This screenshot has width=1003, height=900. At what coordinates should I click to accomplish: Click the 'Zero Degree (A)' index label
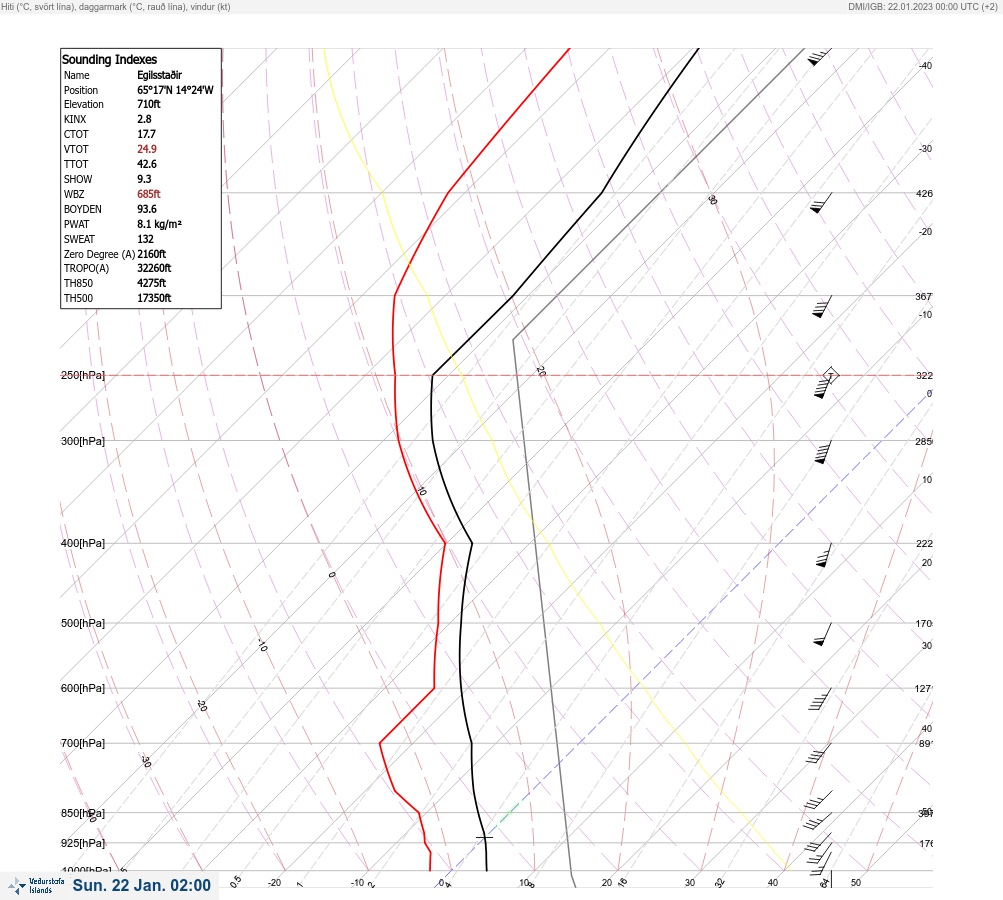click(99, 254)
